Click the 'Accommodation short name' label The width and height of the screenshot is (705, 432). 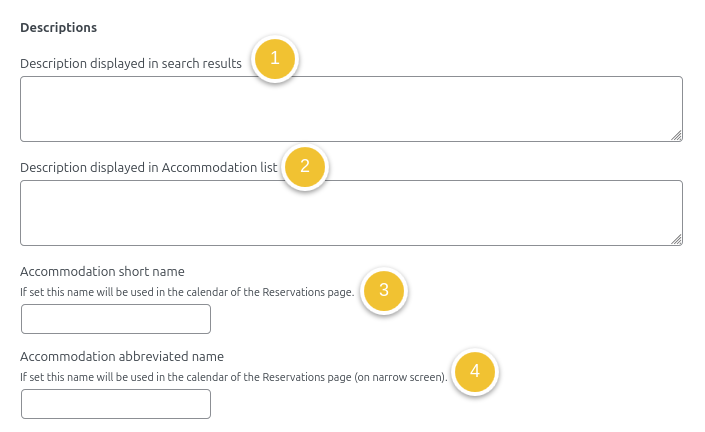pyautogui.click(x=102, y=271)
